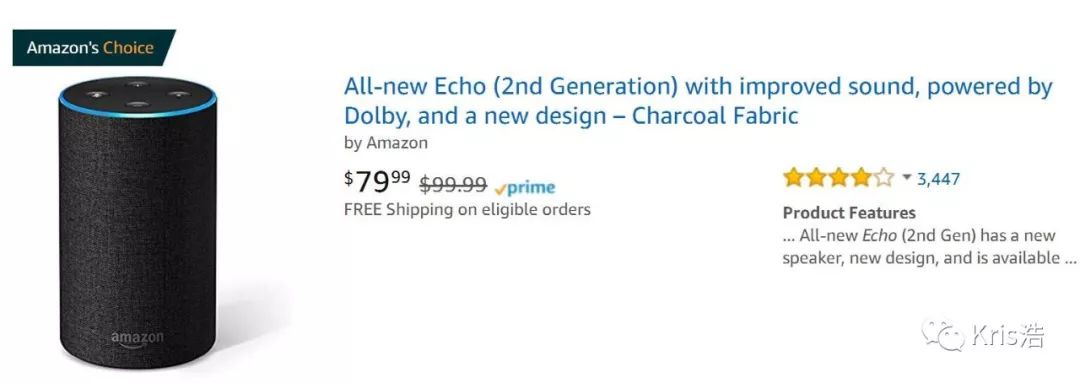Click the empty fifth rating star
Image resolution: width=1080 pixels, height=383 pixels.
tap(884, 178)
